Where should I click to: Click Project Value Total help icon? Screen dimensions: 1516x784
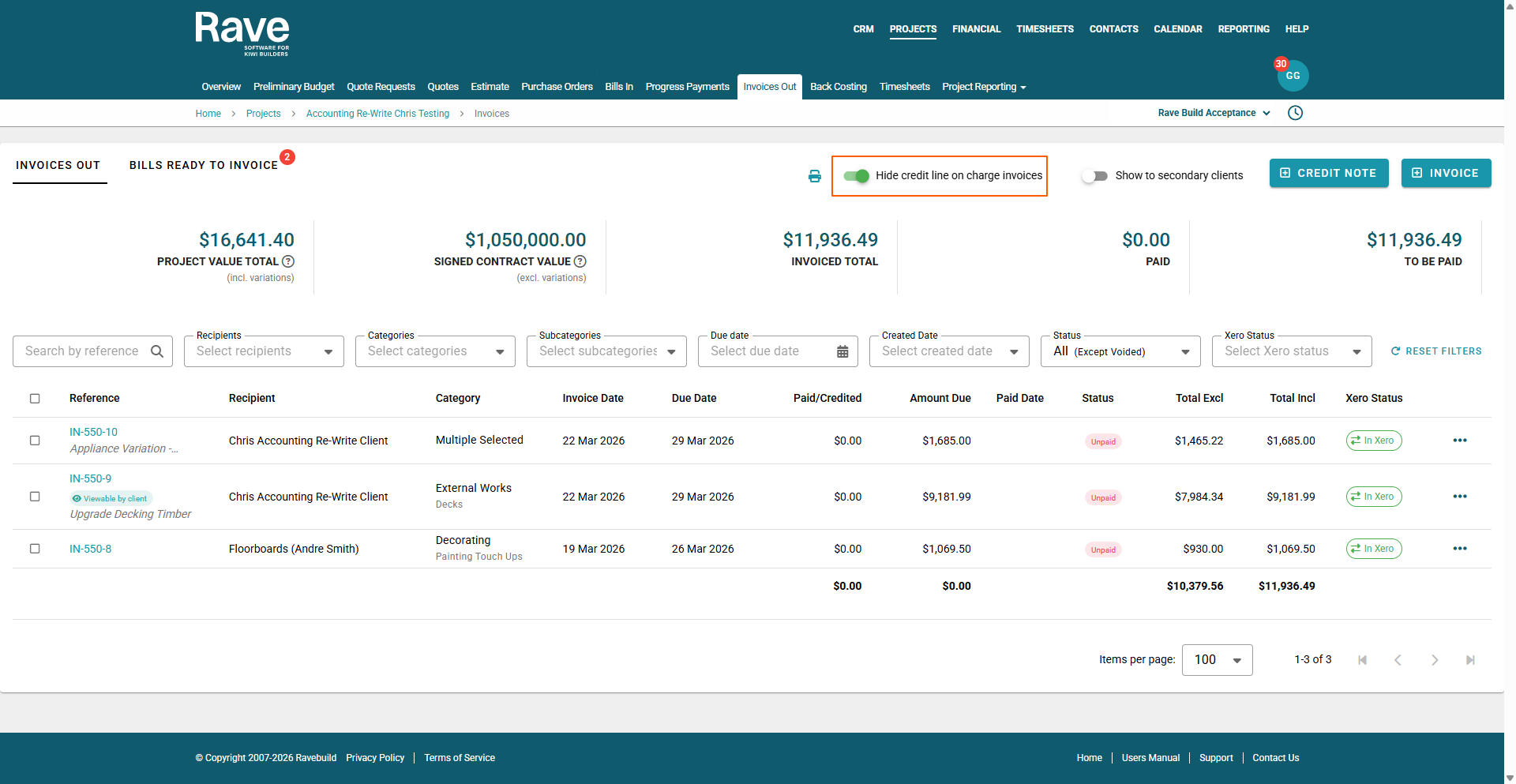tap(288, 261)
